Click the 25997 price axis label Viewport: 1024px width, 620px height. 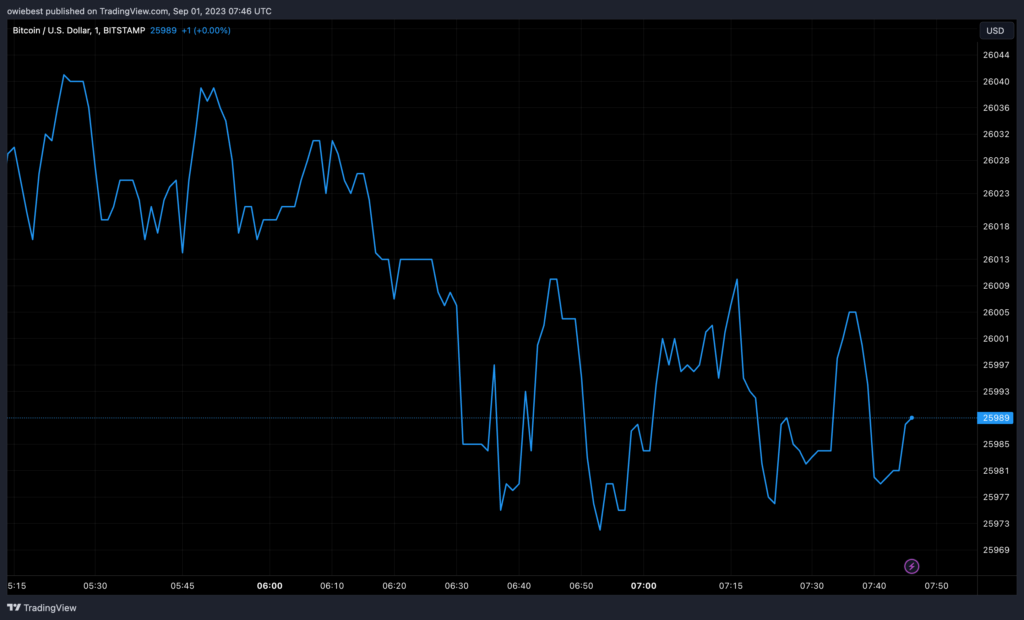coord(996,365)
